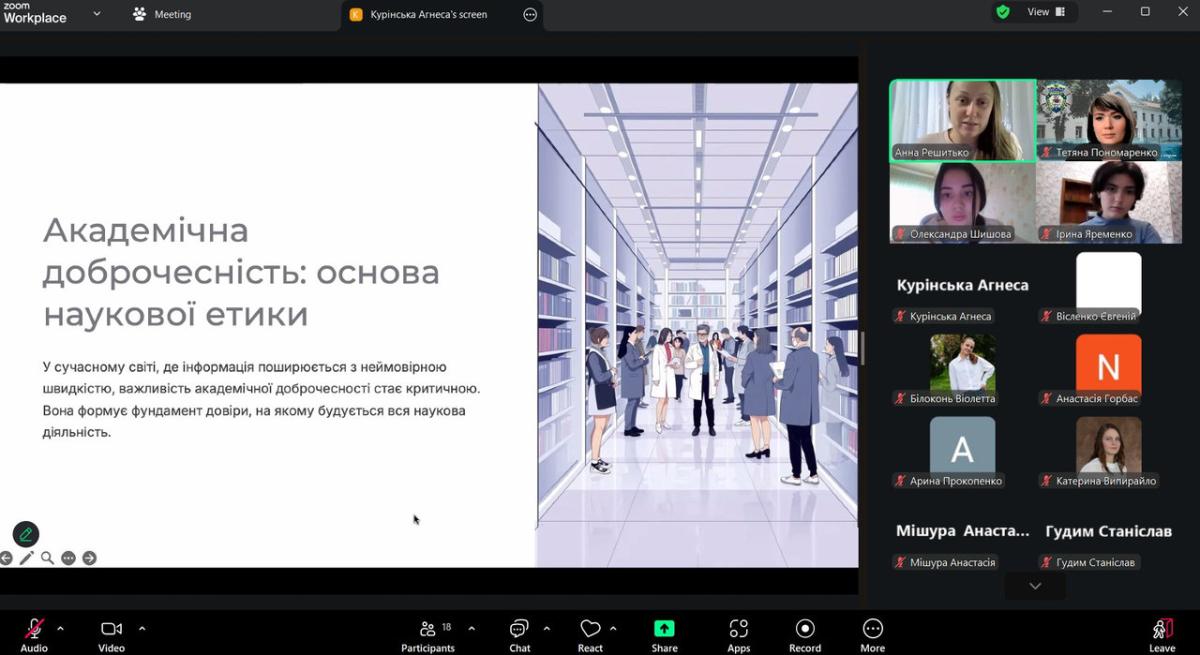1200x655 pixels.
Task: Click muted mic icon beside small Гудим Станіслав label
Action: coord(1048,563)
